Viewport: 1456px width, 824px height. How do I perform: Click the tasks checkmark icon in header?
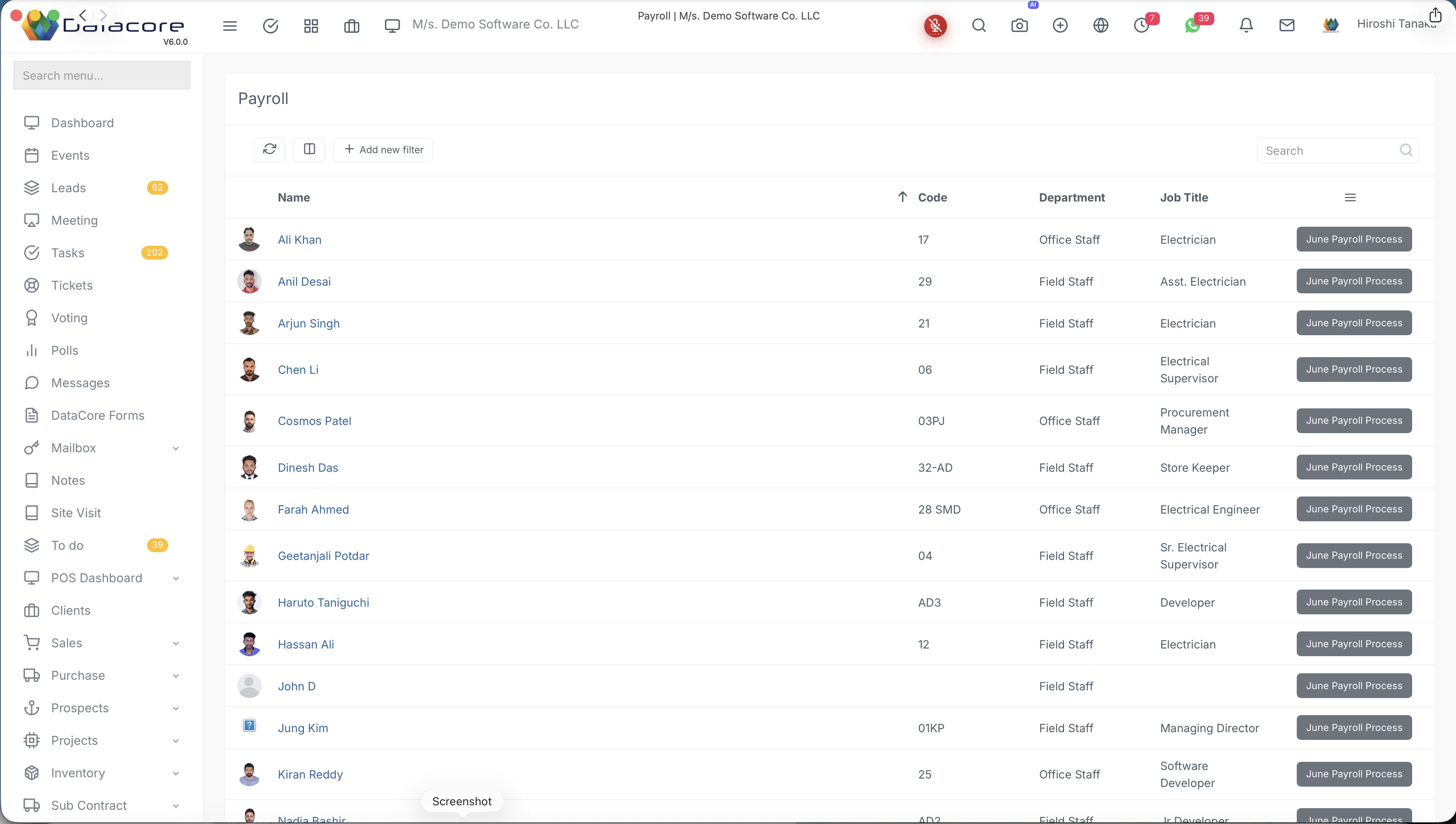[x=271, y=26]
